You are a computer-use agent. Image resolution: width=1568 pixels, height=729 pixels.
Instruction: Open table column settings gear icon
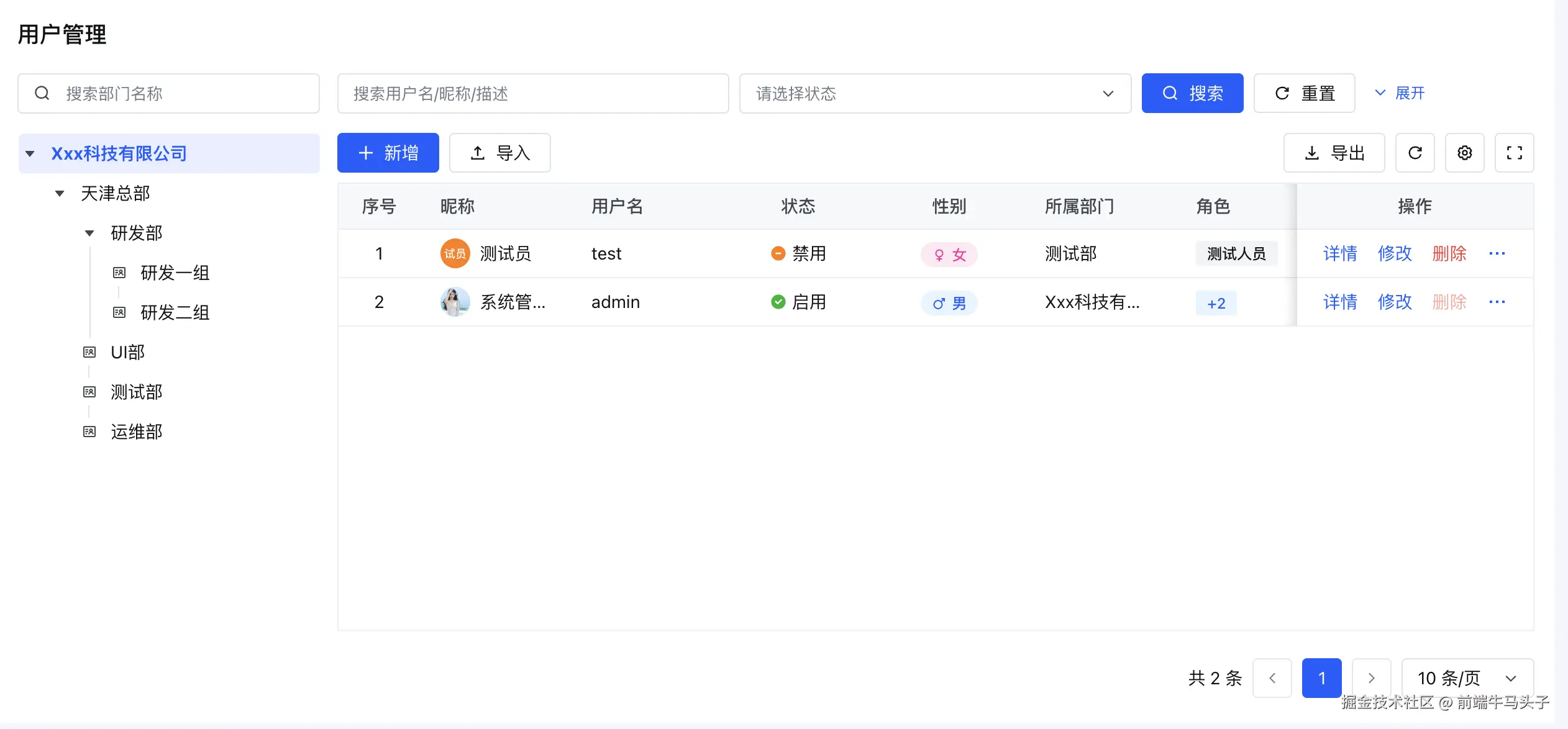pyautogui.click(x=1464, y=153)
